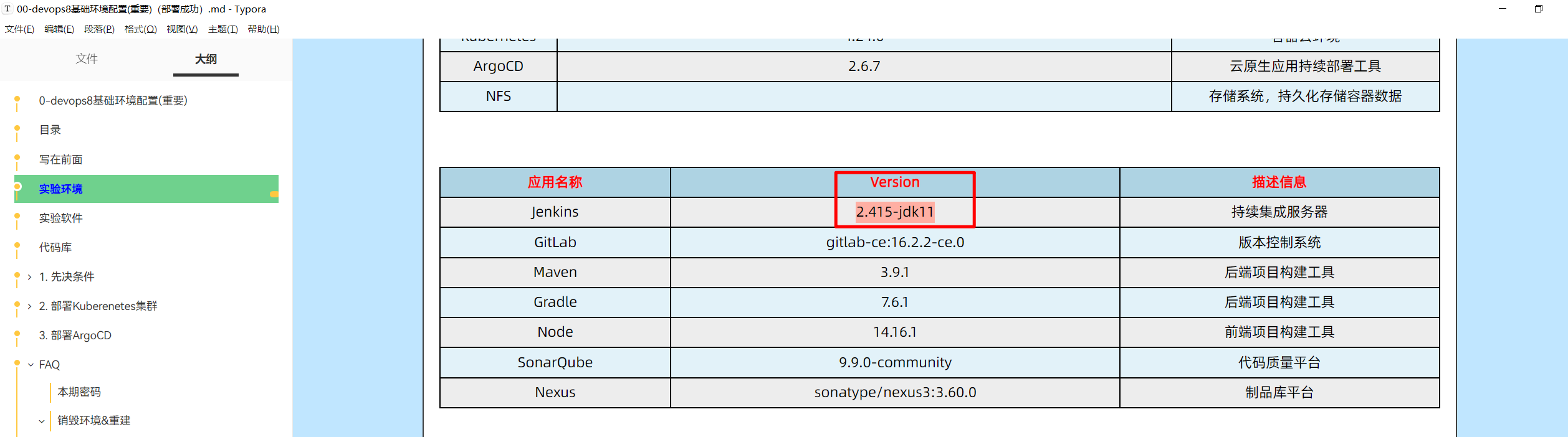1568x437 pixels.
Task: Jump to outline heading 目录
Action: (x=50, y=129)
